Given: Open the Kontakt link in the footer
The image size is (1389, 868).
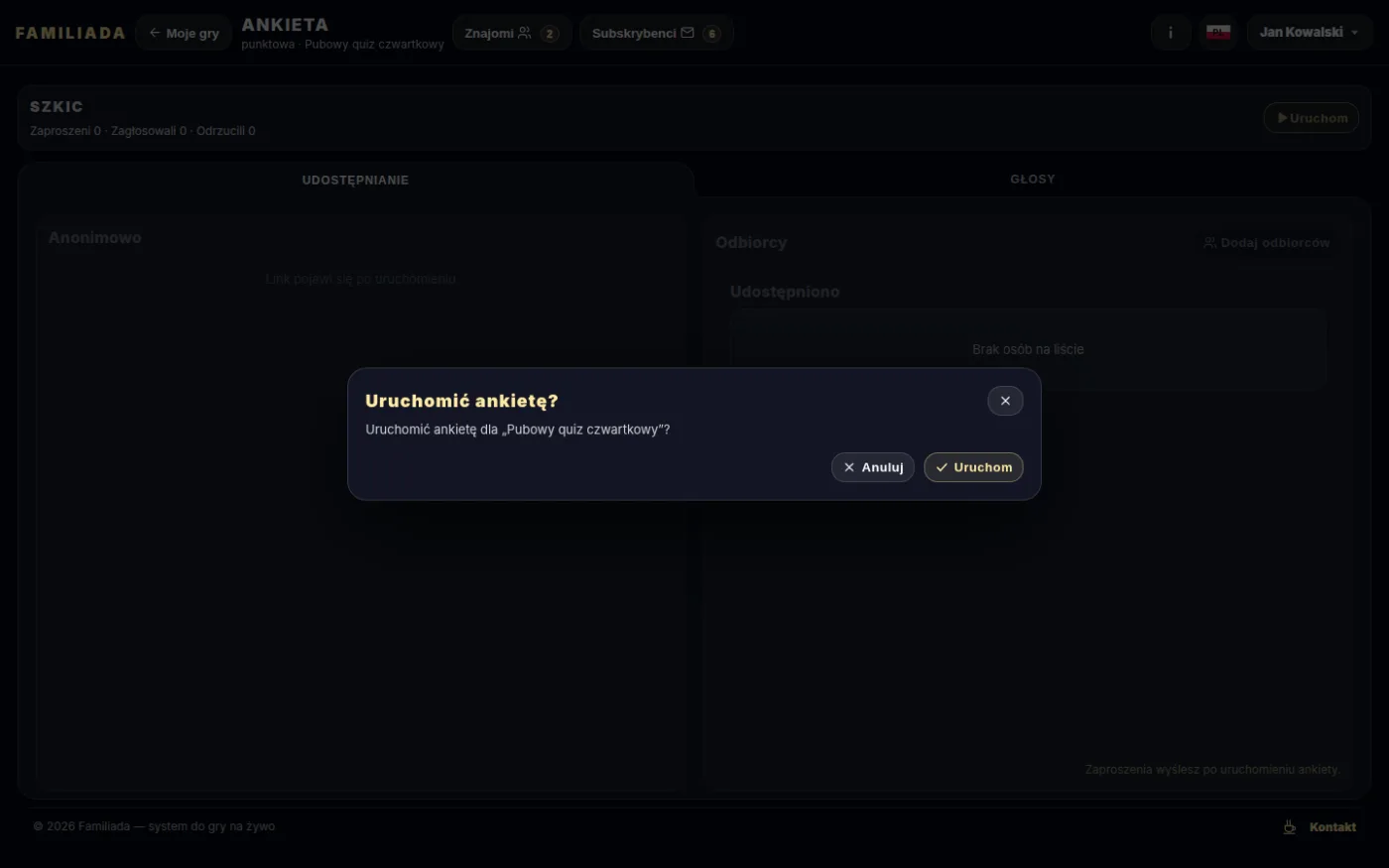Looking at the screenshot, I should click(1332, 827).
